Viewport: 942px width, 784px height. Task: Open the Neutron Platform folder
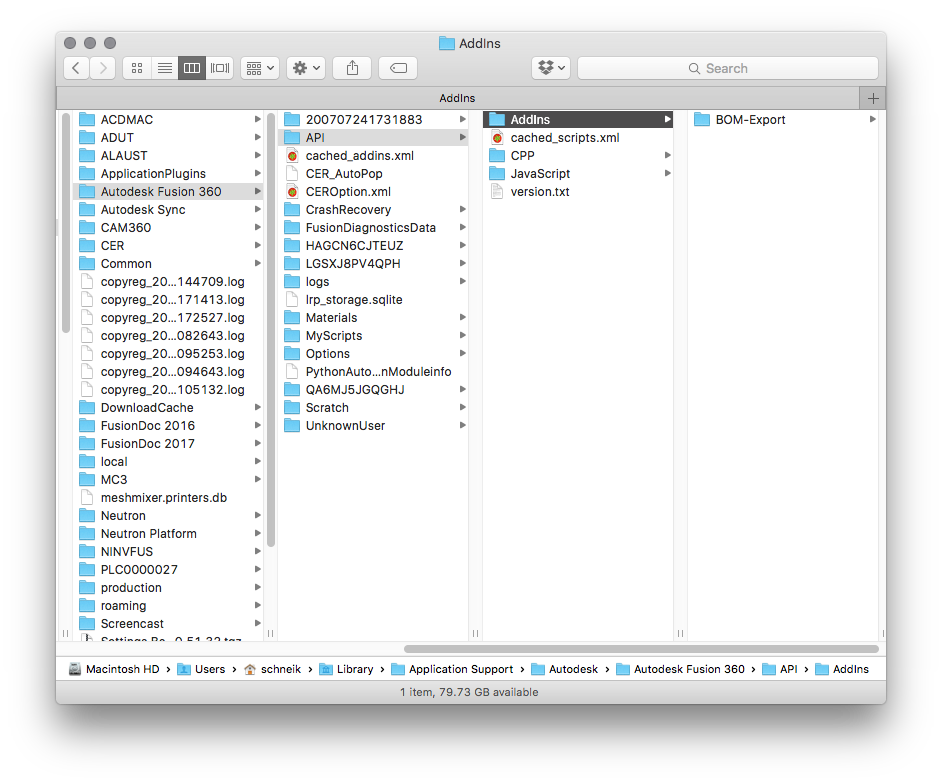click(168, 534)
